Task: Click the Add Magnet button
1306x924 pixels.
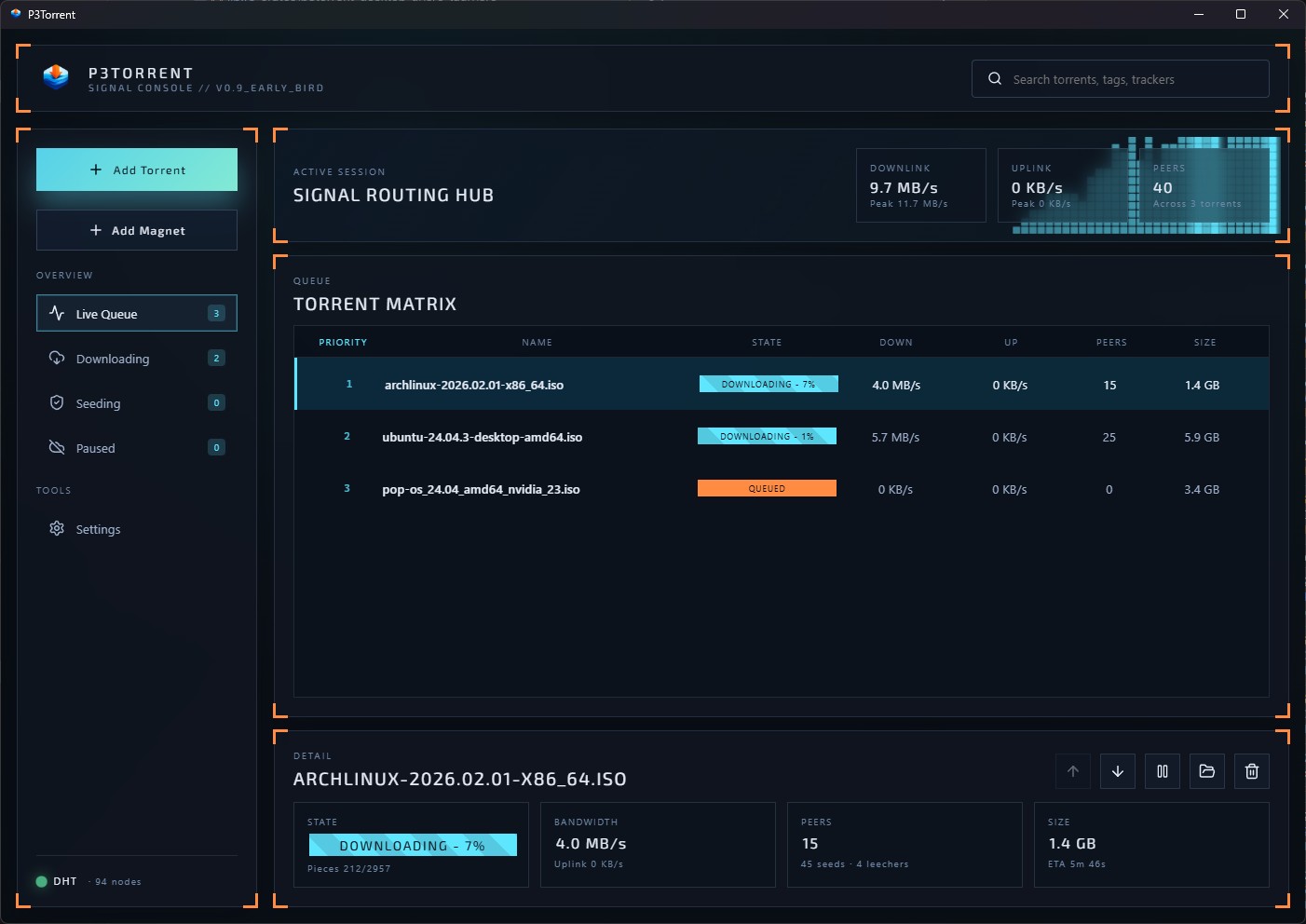Action: click(136, 230)
